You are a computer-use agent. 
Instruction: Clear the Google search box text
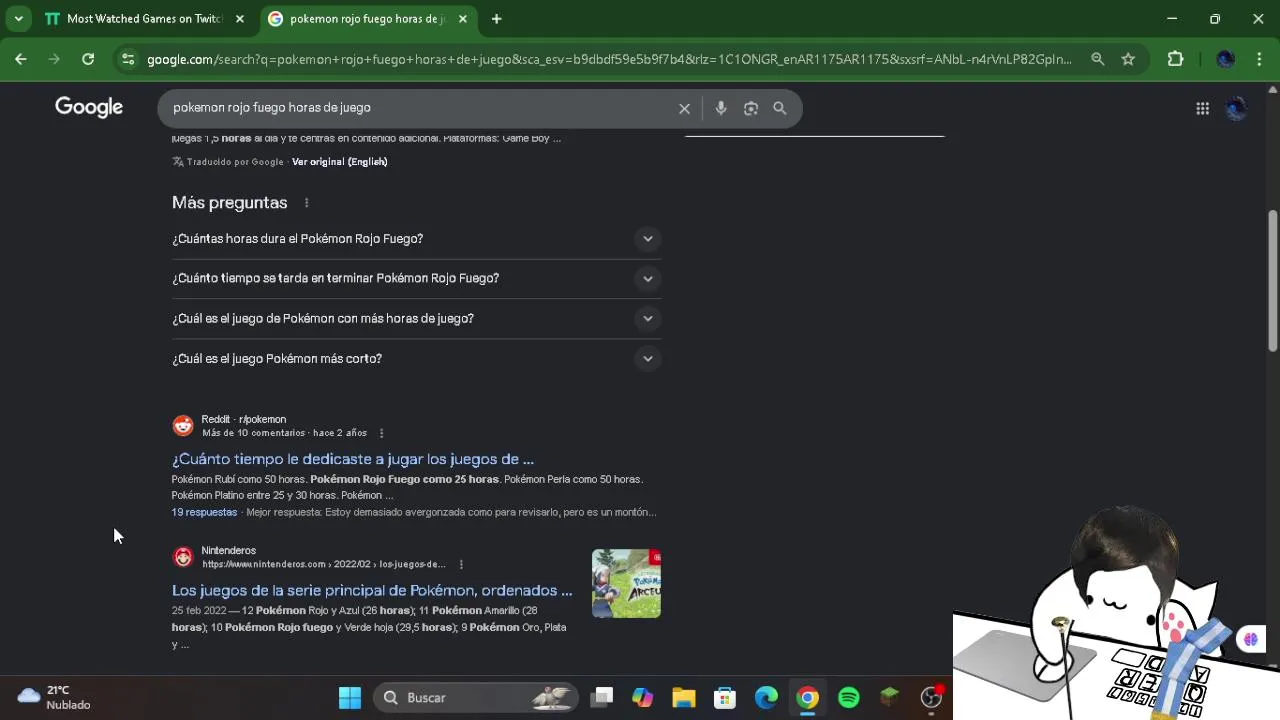coord(684,108)
